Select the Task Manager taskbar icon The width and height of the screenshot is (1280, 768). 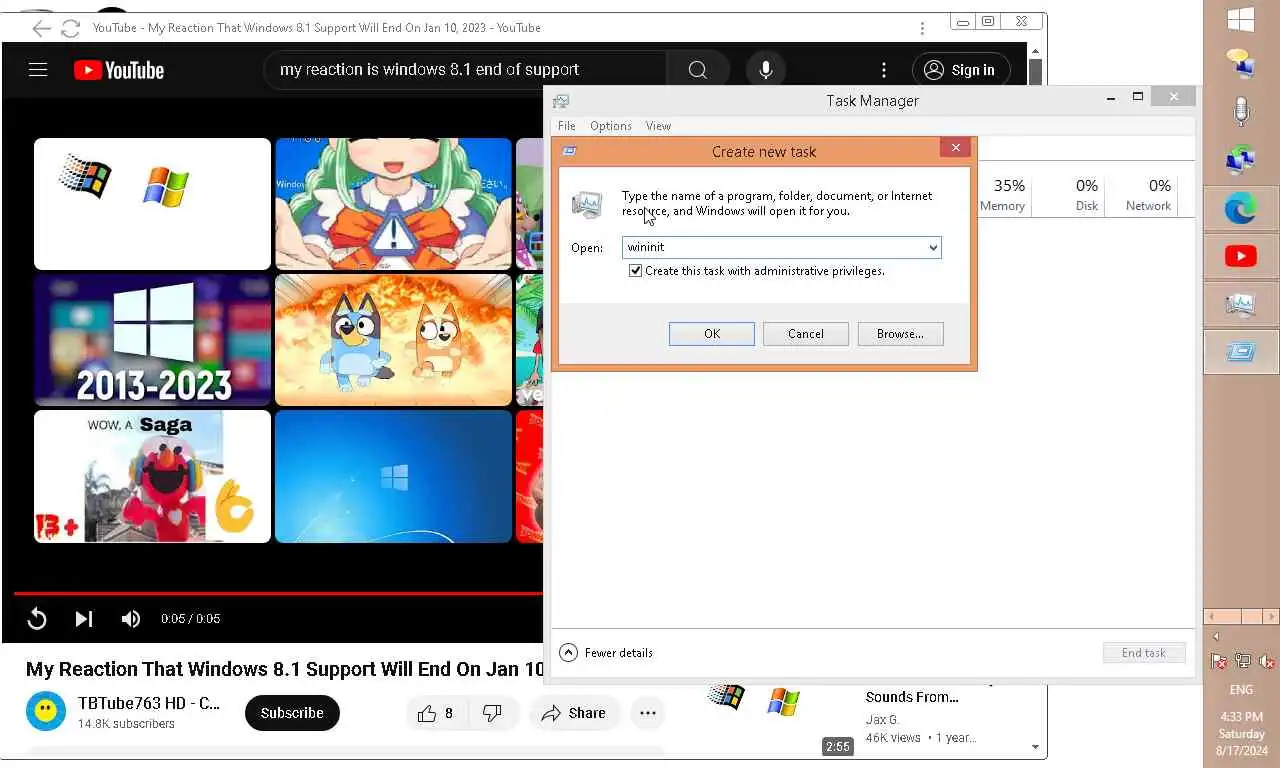click(x=1241, y=305)
